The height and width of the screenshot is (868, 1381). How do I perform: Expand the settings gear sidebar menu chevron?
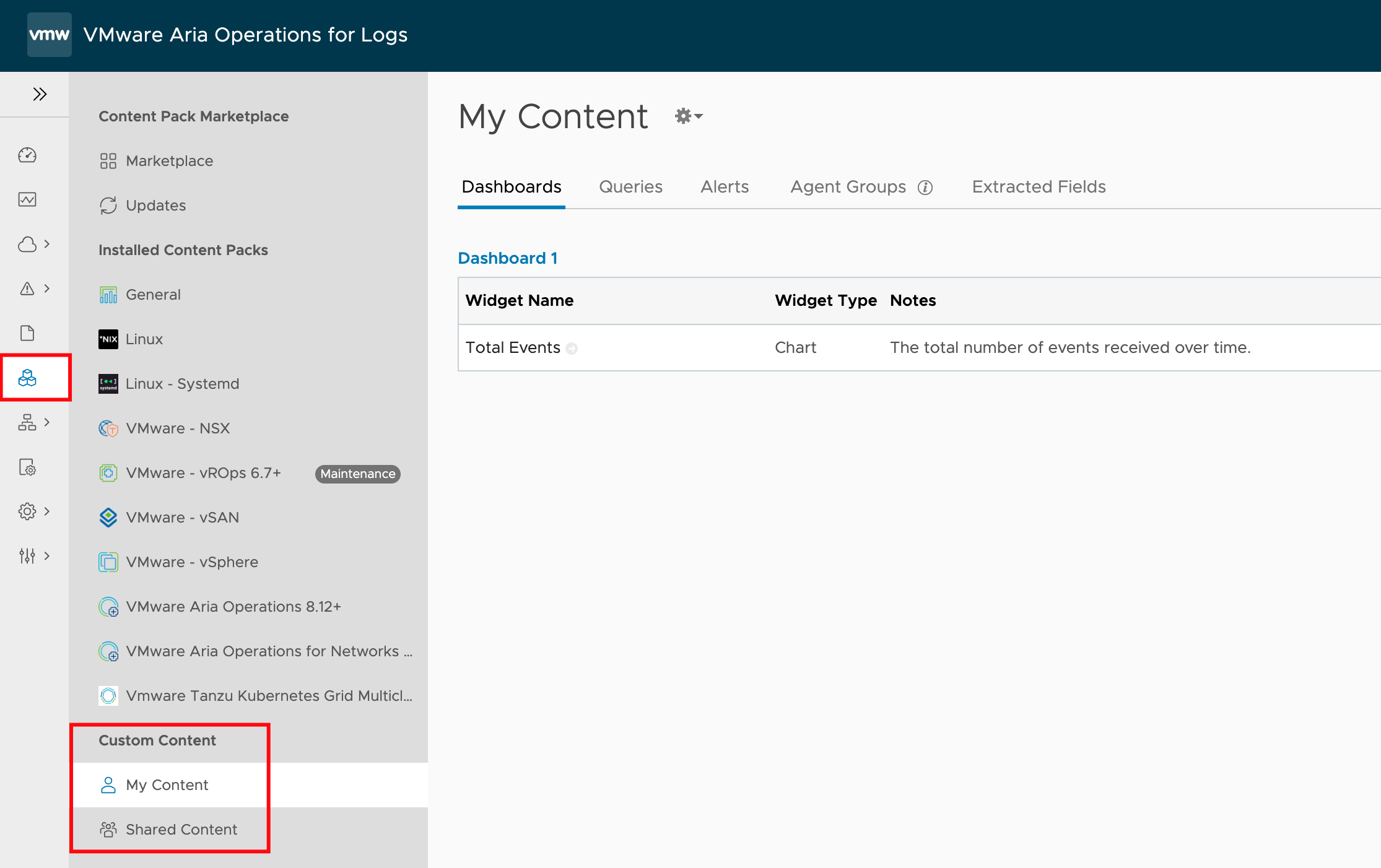click(46, 511)
